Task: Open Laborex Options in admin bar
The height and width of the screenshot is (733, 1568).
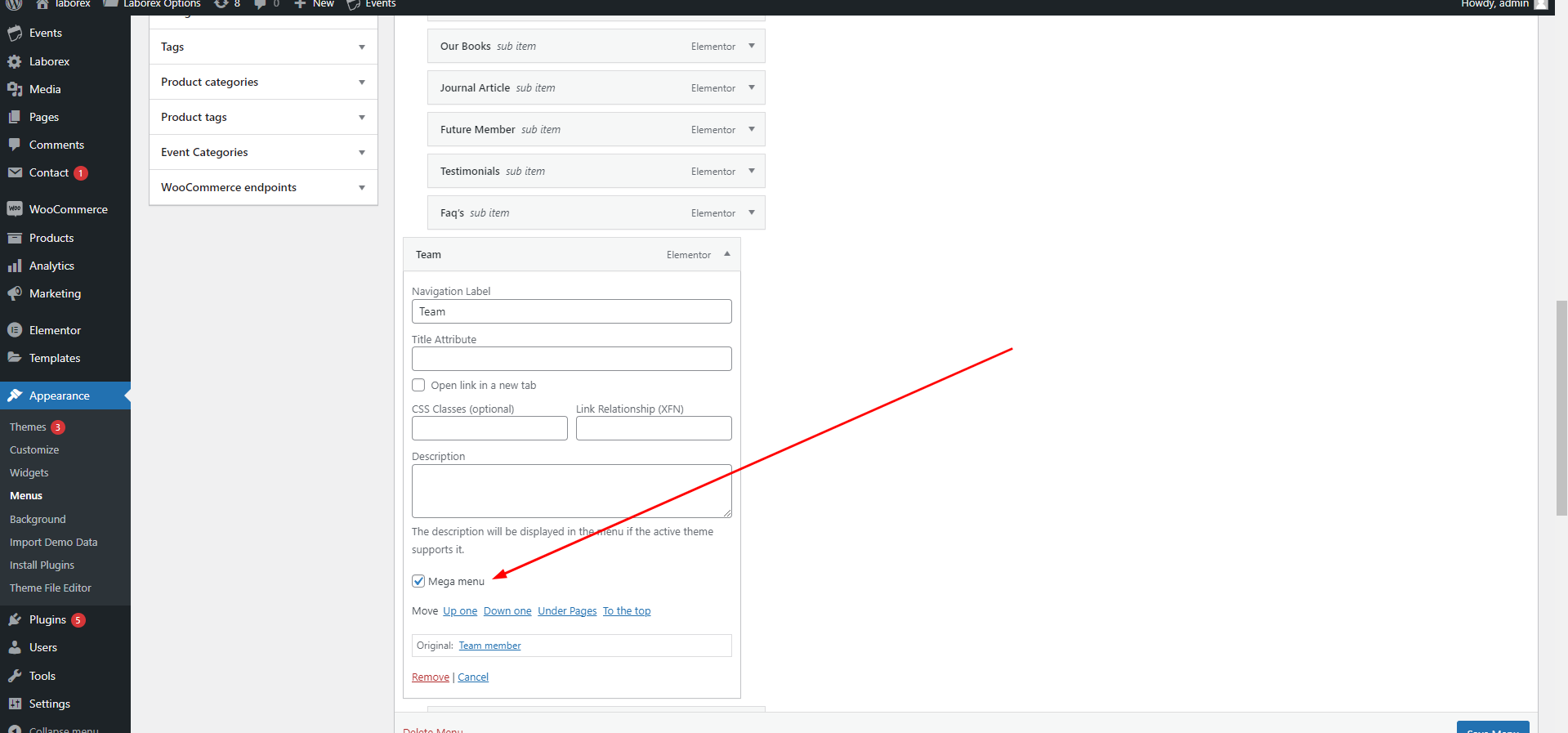Action: point(152,3)
